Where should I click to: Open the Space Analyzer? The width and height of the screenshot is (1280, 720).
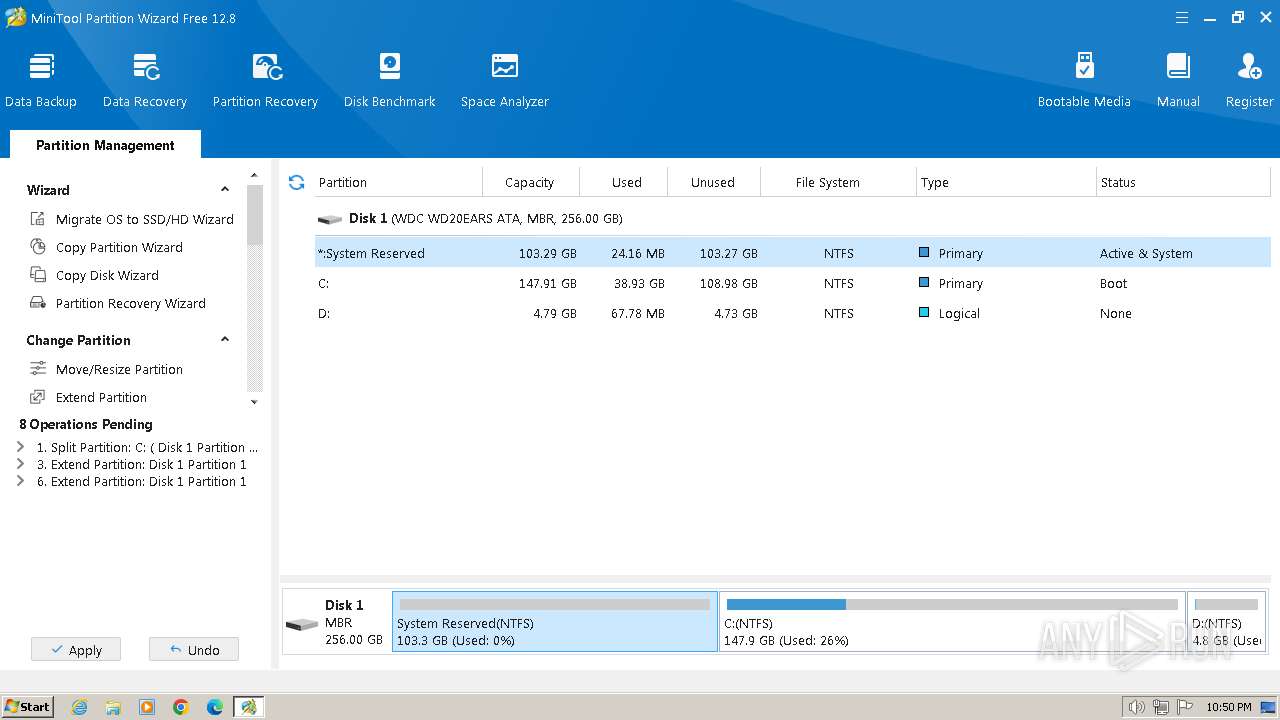coord(505,80)
